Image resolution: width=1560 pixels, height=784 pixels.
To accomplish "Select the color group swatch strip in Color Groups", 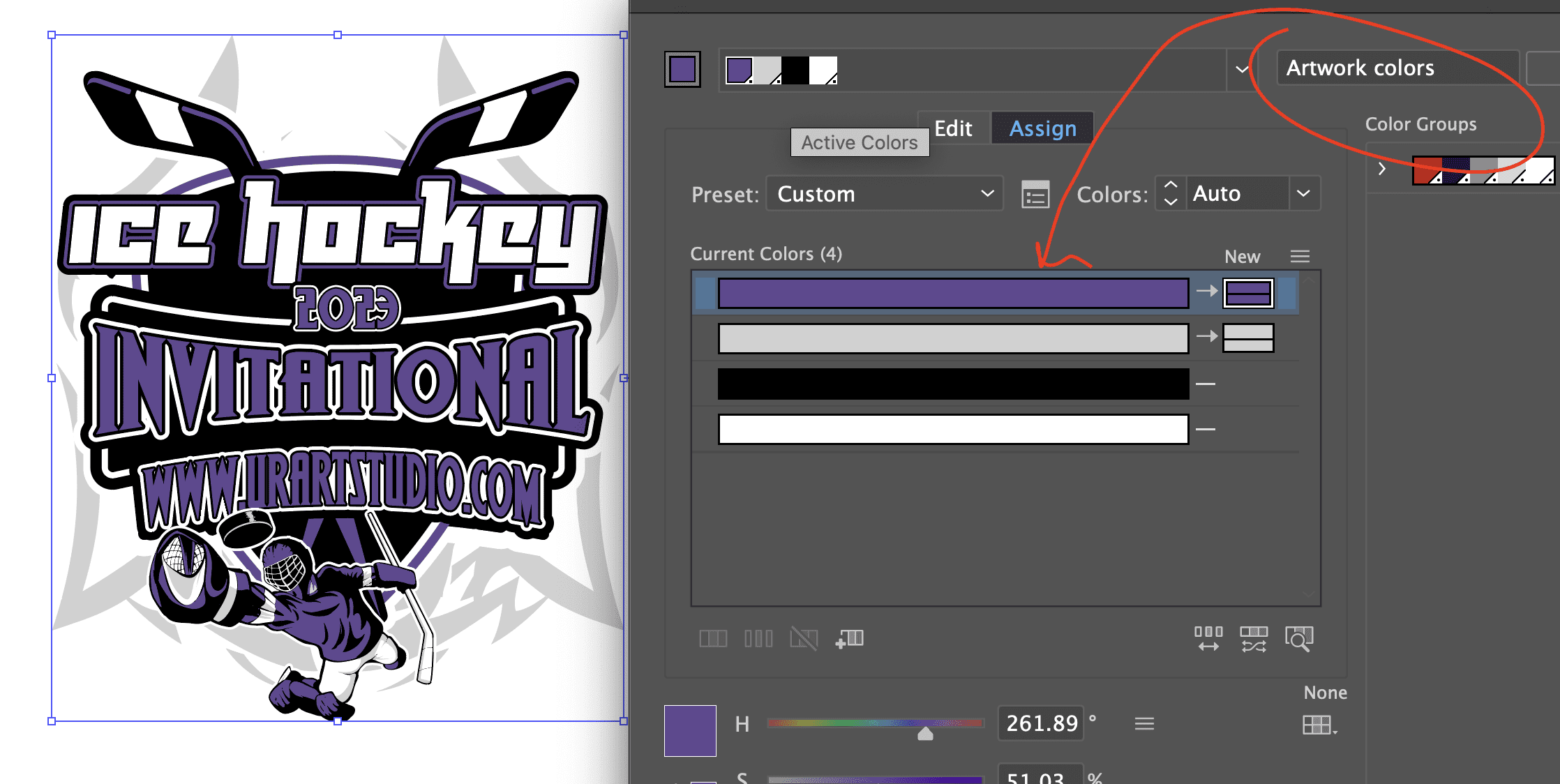I will click(1483, 170).
